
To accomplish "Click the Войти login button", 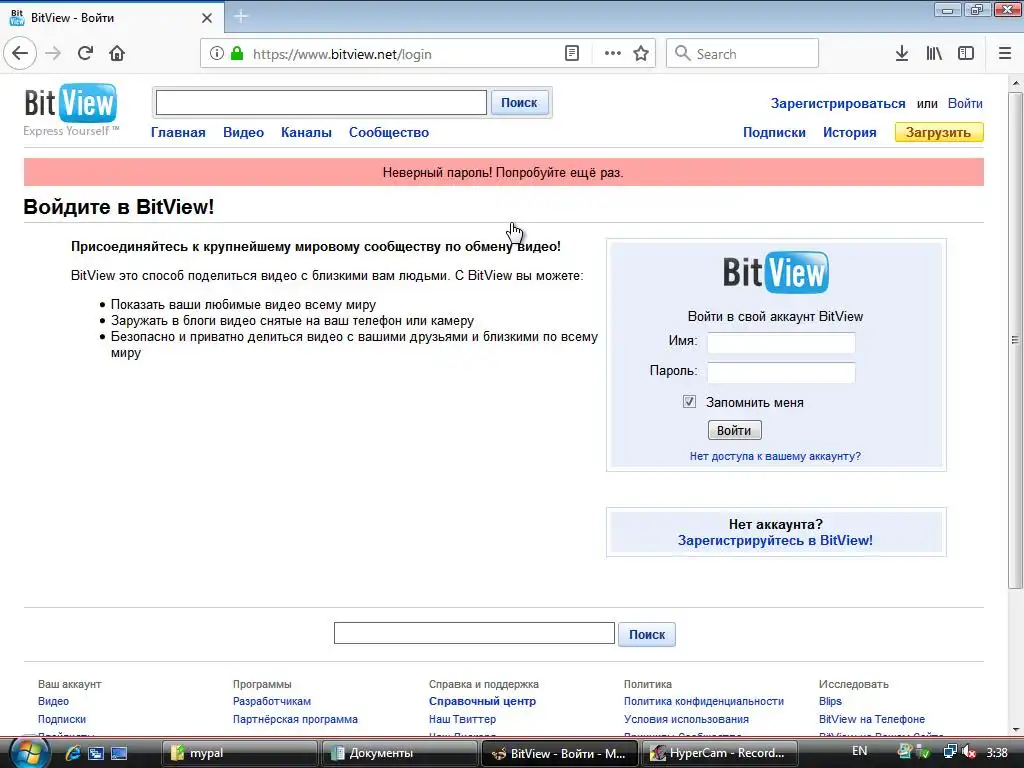I will tap(735, 430).
